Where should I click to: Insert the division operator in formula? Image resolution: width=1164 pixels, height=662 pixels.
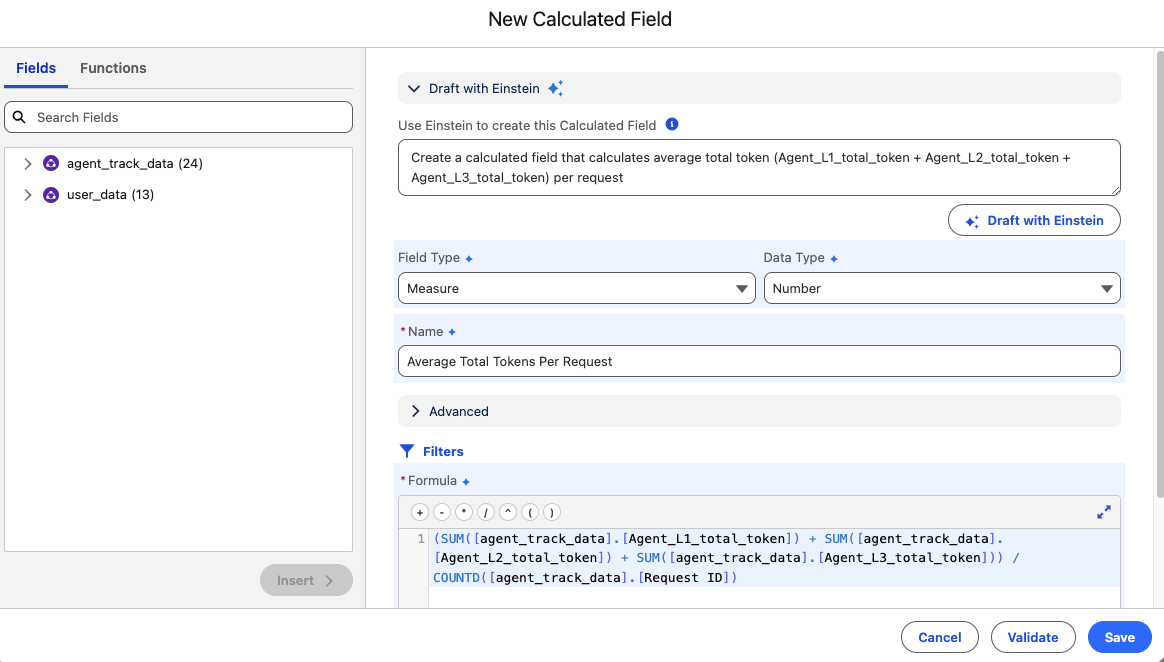coord(485,512)
